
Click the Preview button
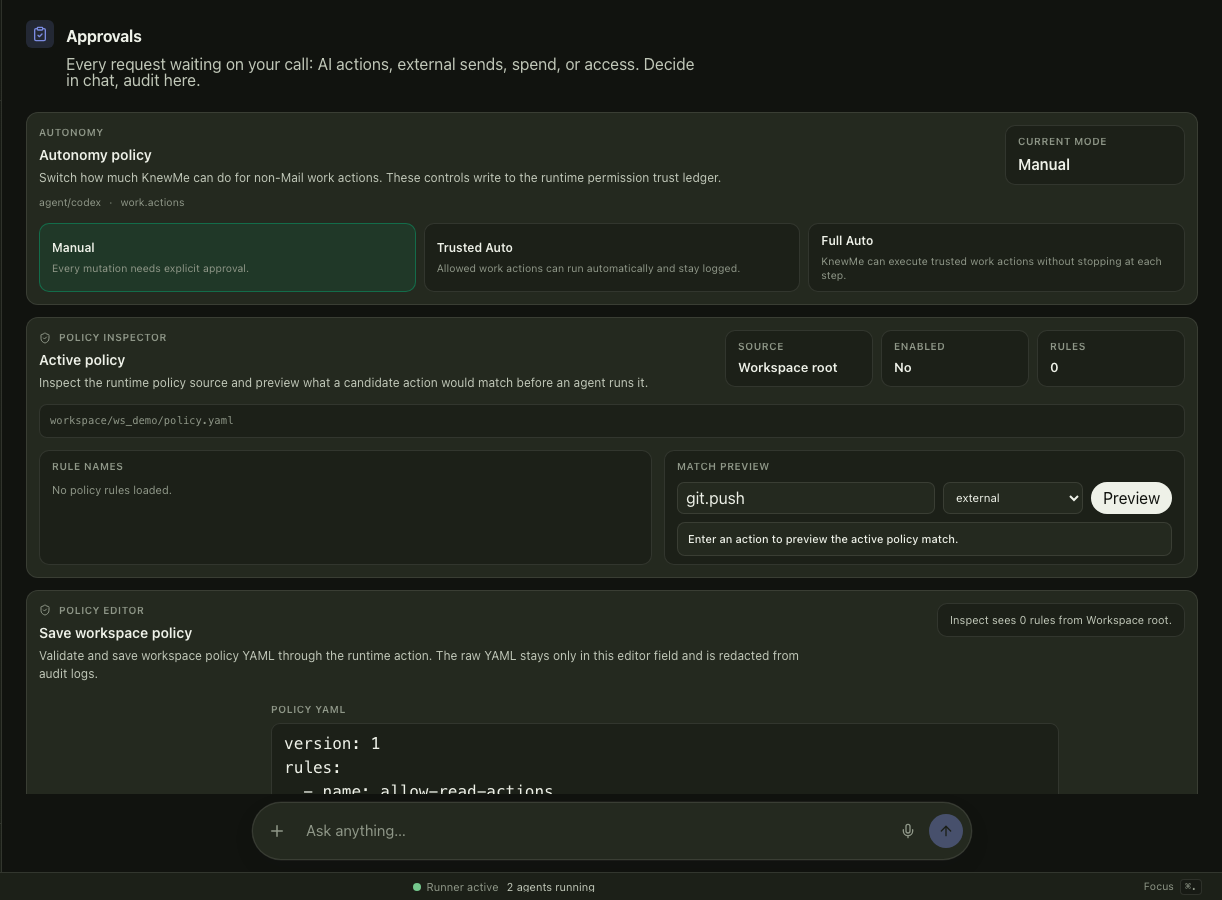[1131, 498]
